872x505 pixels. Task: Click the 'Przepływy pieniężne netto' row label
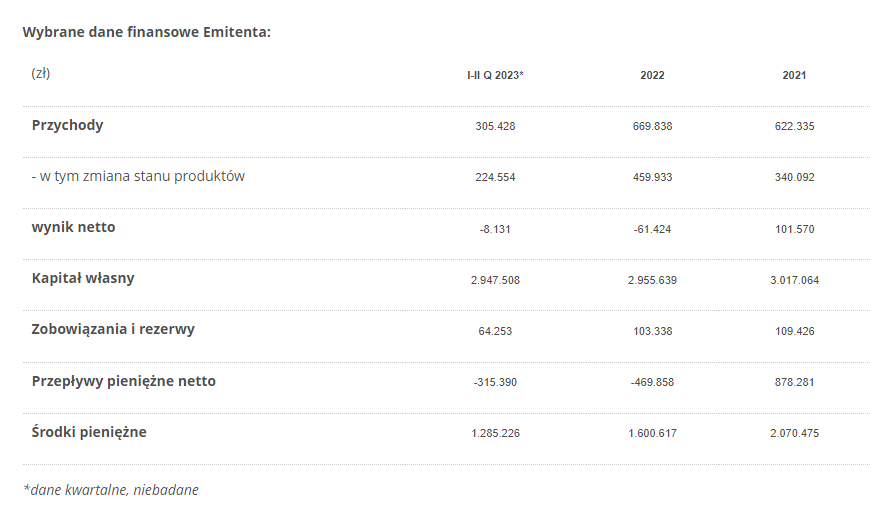point(123,381)
